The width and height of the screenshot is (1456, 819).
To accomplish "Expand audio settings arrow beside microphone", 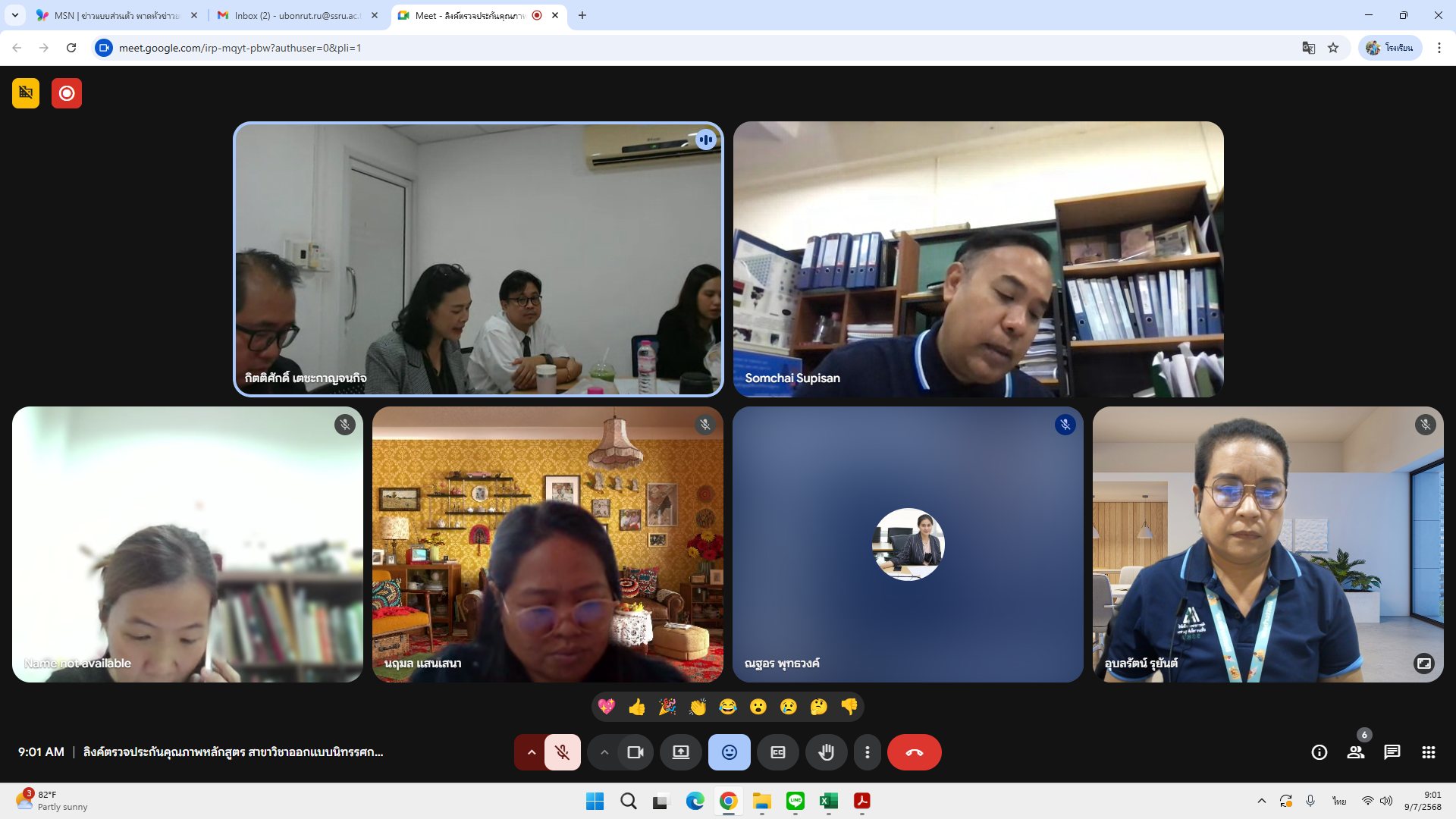I will click(x=531, y=752).
